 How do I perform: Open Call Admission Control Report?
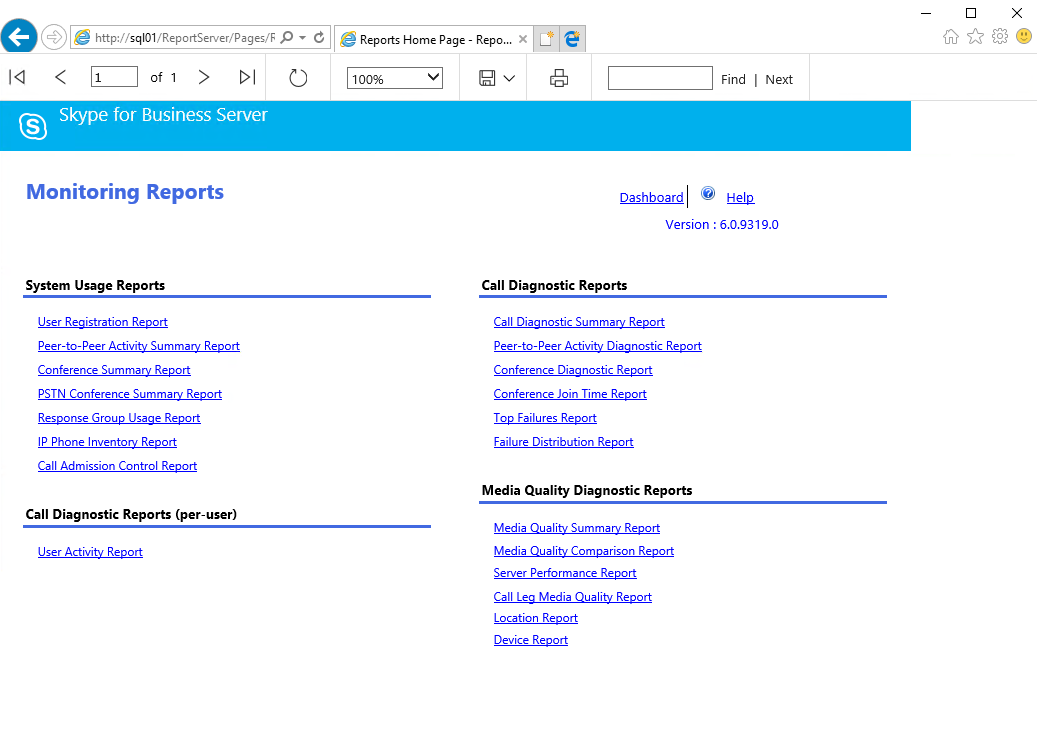pyautogui.click(x=117, y=466)
